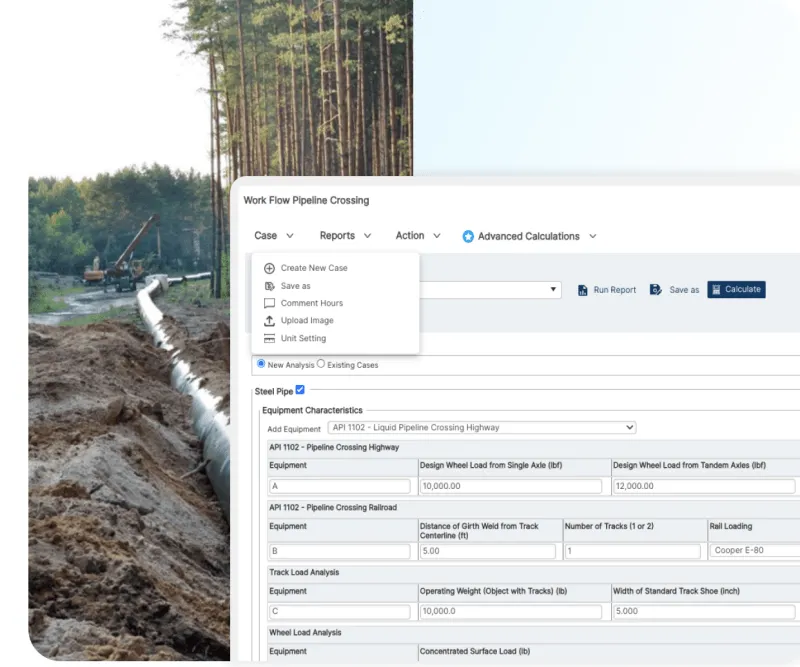
Task: Select the New Analysis radio button
Action: pyautogui.click(x=262, y=364)
